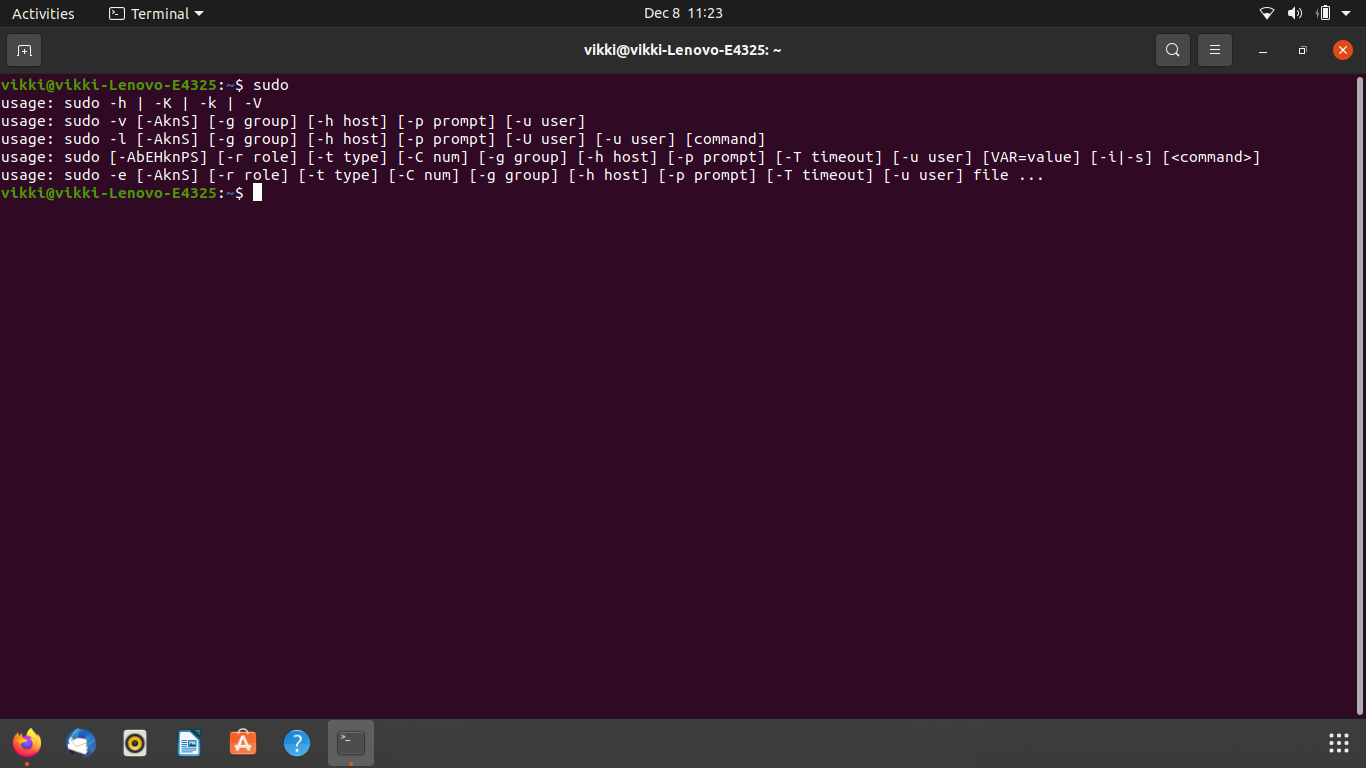Open the Help icon in dock
The height and width of the screenshot is (768, 1366).
point(297,743)
